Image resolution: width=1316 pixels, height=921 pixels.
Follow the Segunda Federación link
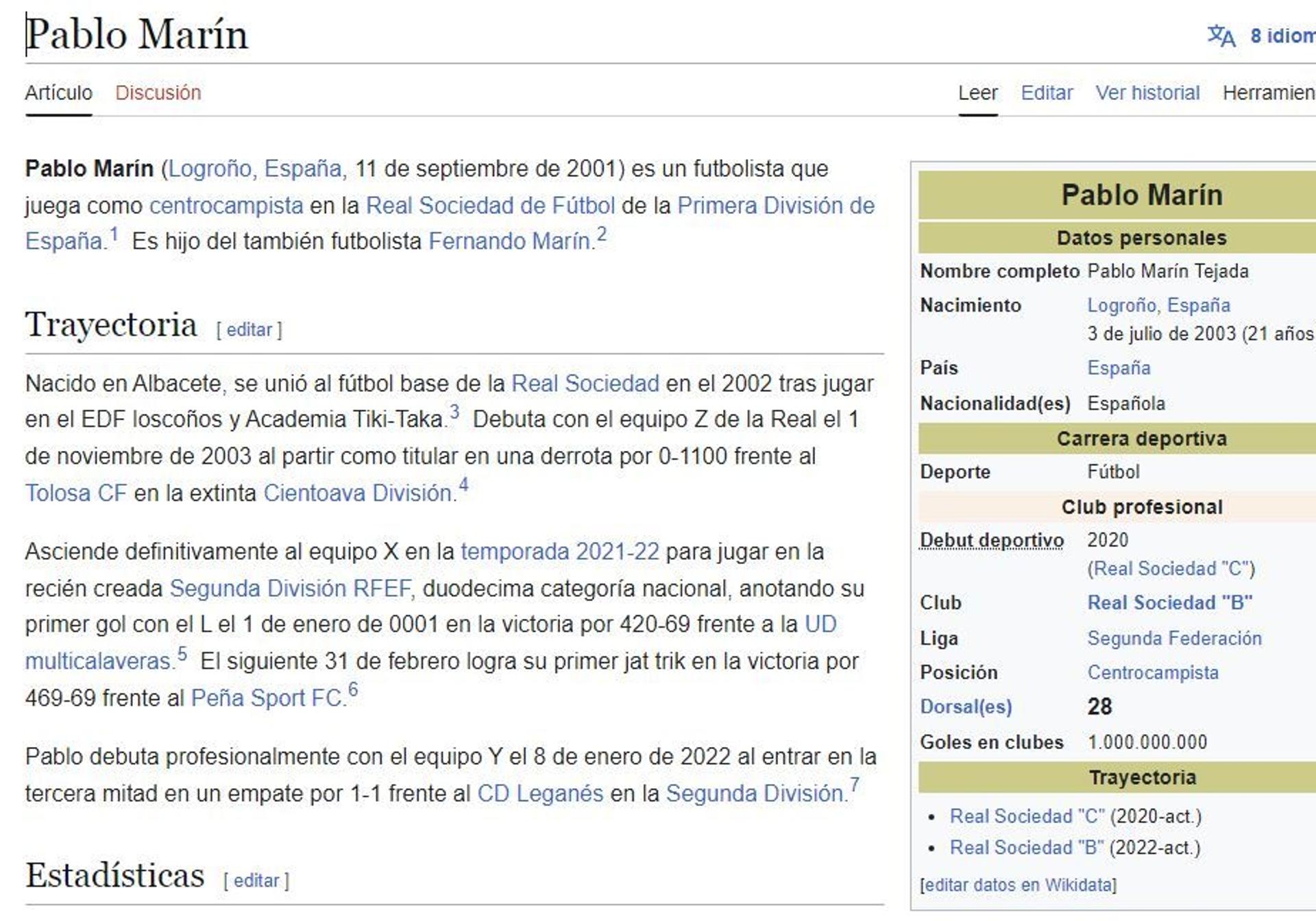point(1174,639)
